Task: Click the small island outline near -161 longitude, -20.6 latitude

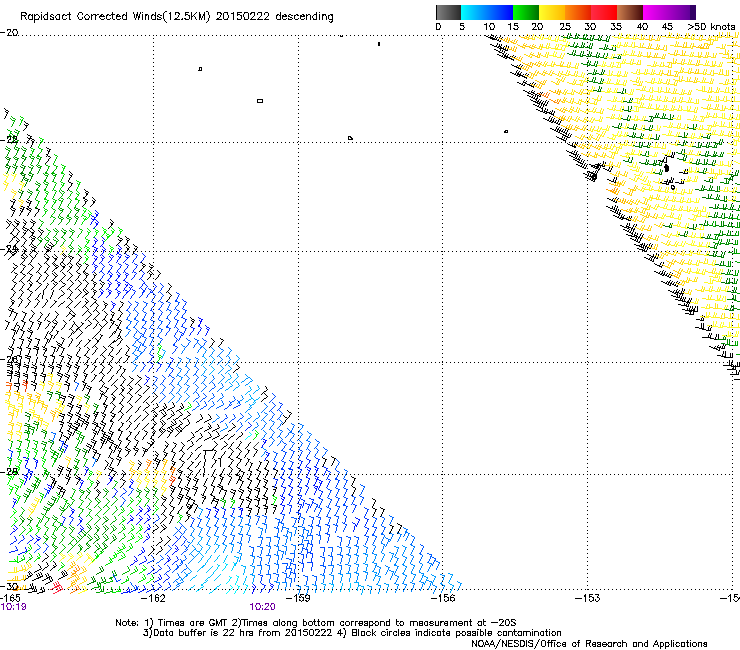Action: point(200,69)
